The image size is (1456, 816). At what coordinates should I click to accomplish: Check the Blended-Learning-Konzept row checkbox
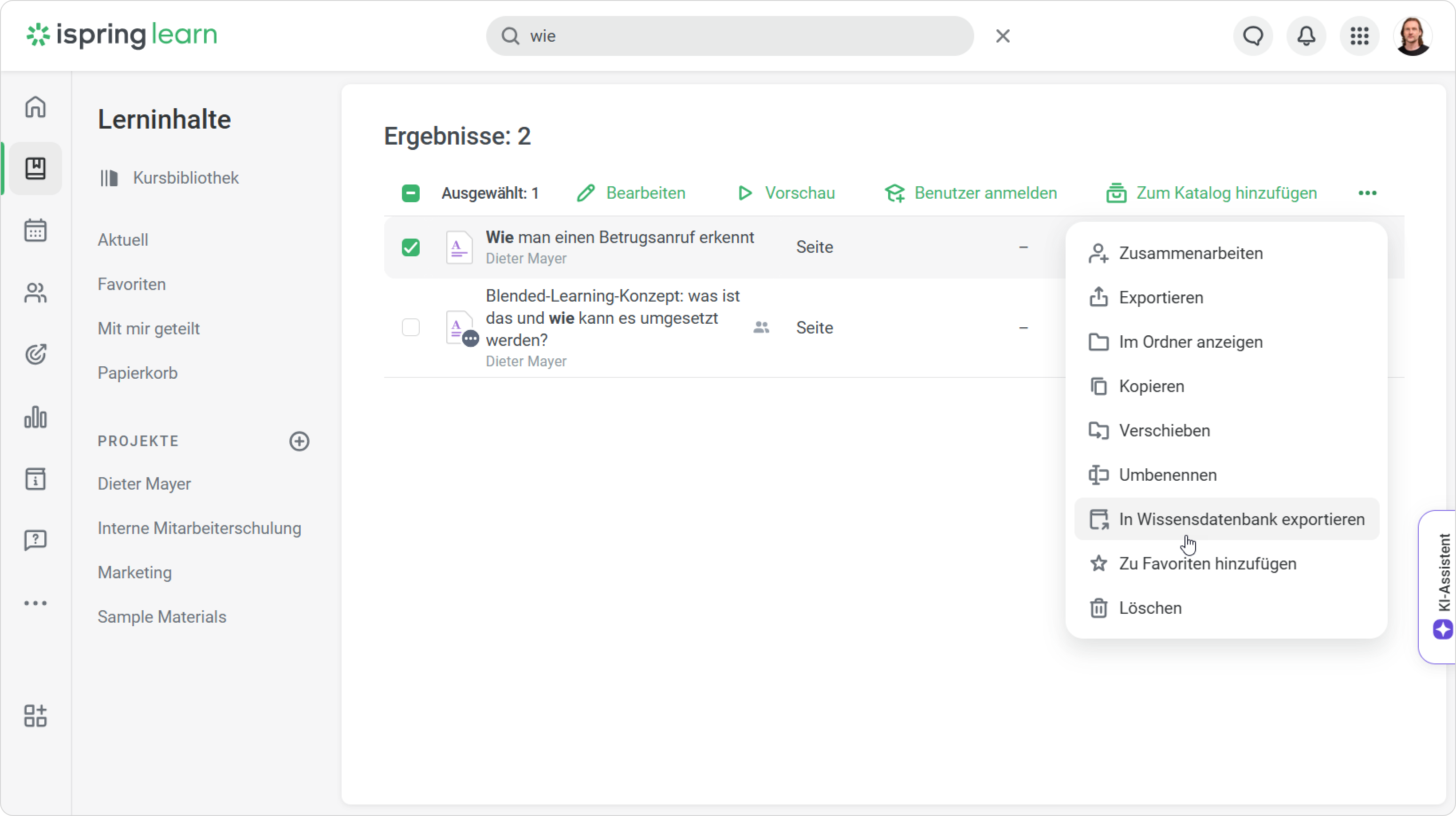coord(410,328)
